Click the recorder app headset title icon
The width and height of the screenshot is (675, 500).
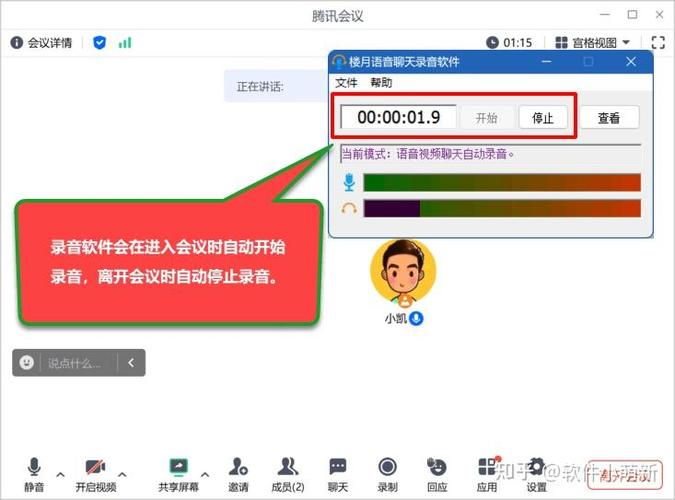339,62
